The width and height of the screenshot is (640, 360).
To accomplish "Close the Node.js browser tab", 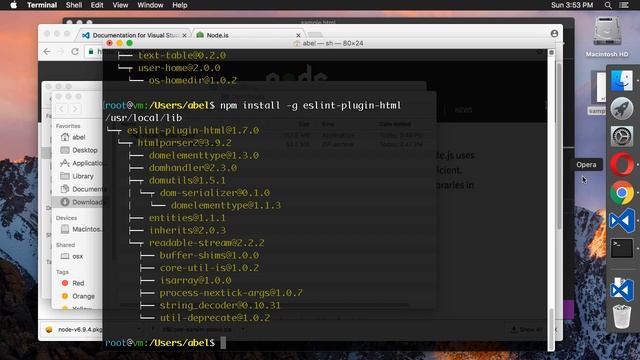I will click(298, 36).
